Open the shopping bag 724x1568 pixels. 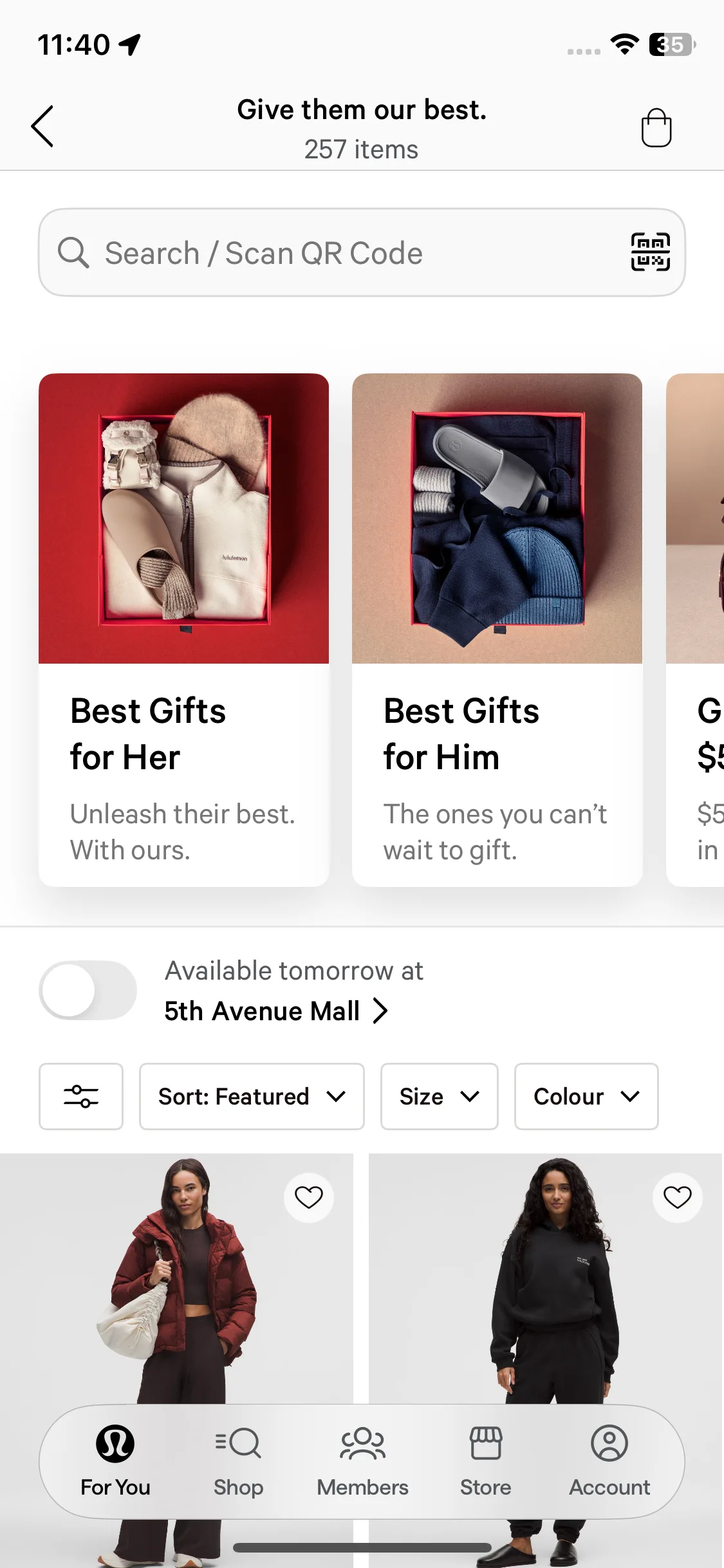point(656,127)
